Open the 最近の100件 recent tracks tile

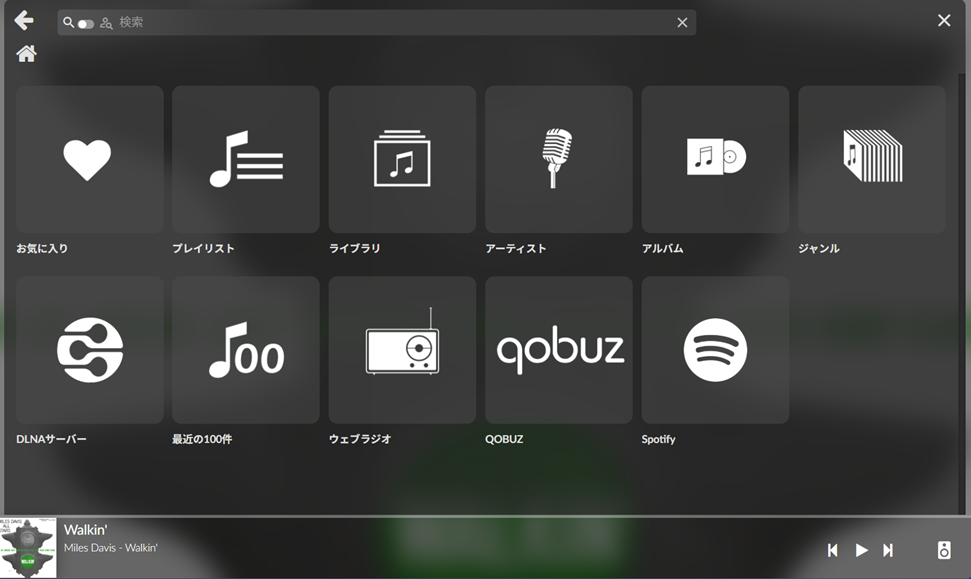(246, 350)
